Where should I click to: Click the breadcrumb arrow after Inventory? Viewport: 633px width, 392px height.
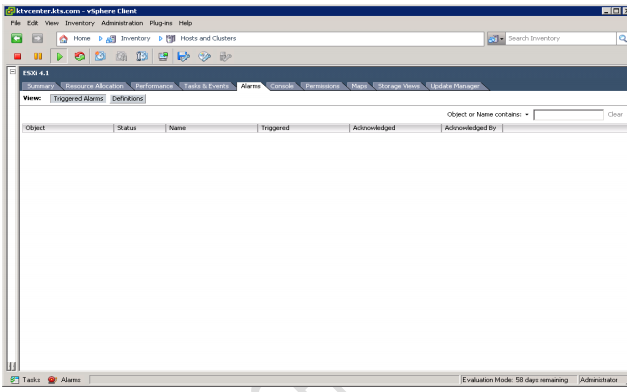tap(160, 39)
